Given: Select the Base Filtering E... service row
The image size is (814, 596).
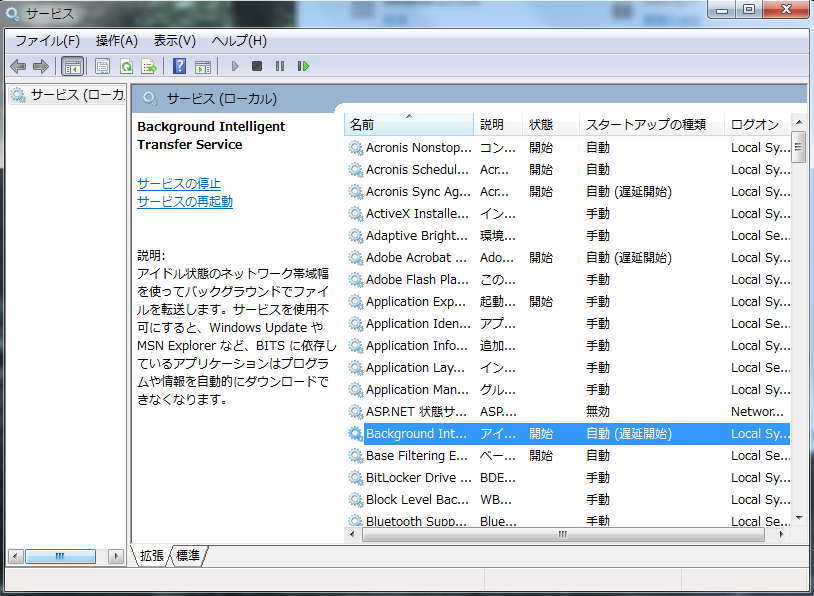Looking at the screenshot, I should tap(568, 455).
